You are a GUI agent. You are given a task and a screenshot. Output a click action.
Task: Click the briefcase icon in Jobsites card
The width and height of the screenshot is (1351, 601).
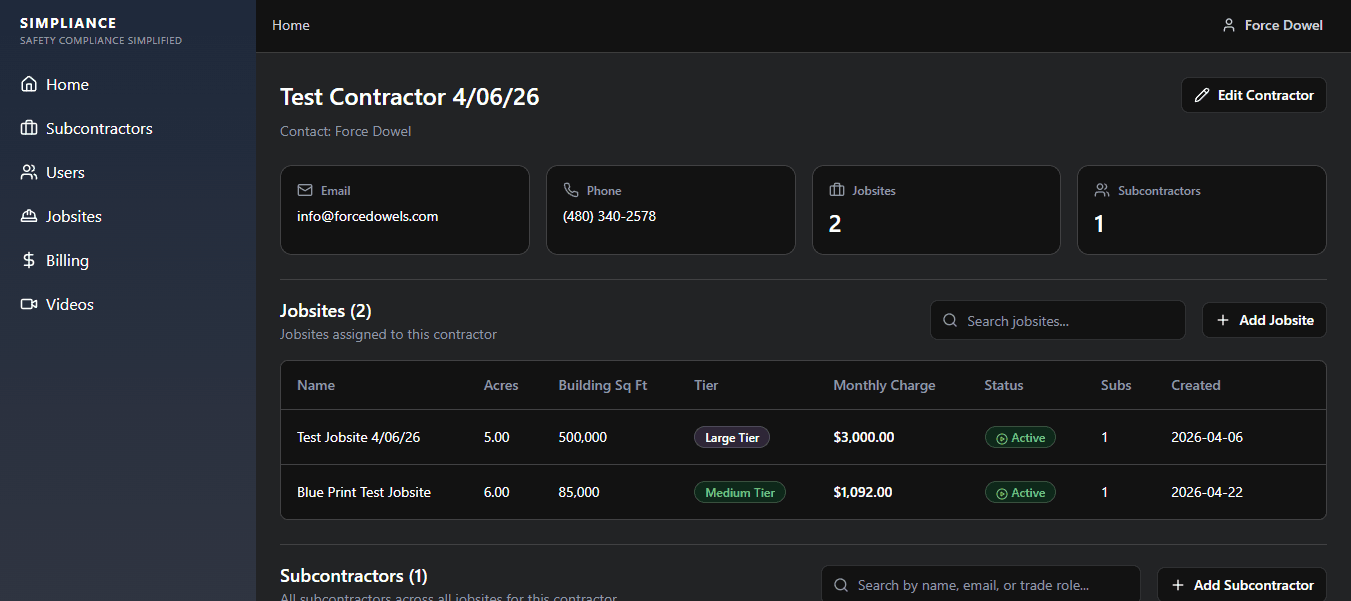click(x=837, y=190)
